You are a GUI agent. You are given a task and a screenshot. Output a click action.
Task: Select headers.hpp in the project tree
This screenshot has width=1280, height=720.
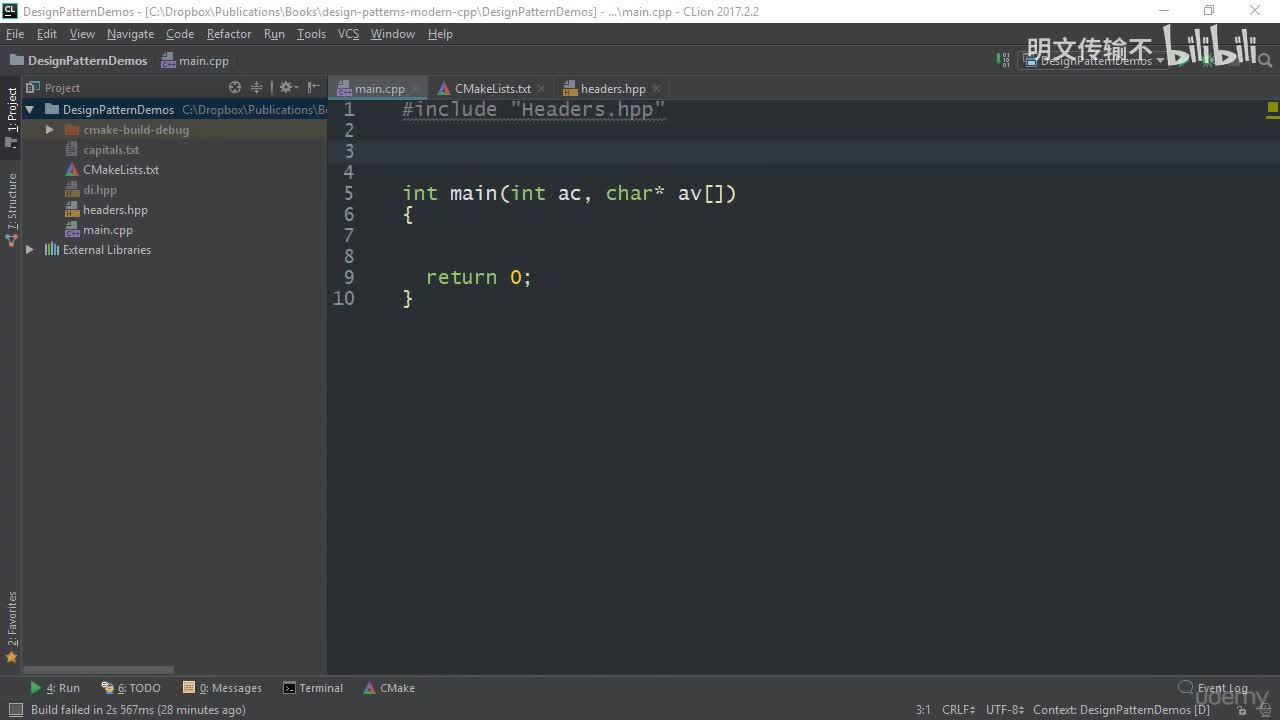tap(115, 210)
